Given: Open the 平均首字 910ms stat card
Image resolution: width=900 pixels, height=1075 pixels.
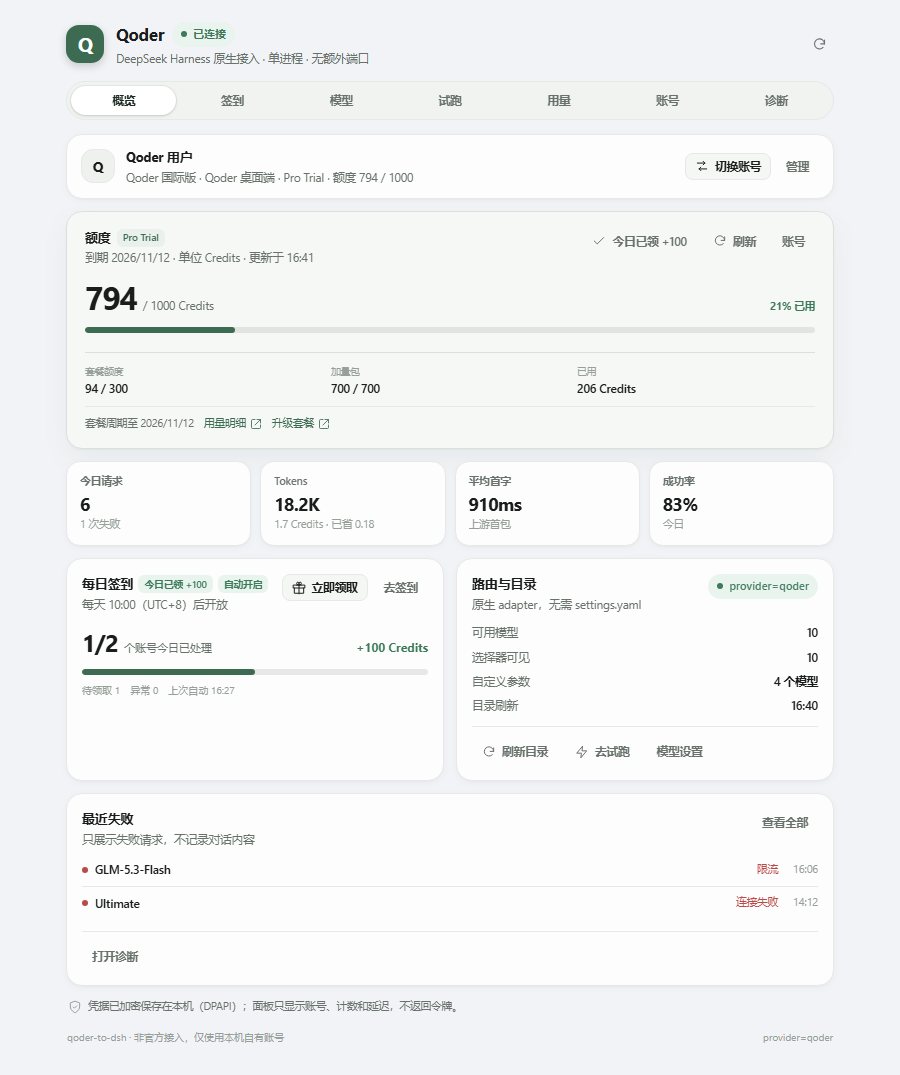Looking at the screenshot, I should point(547,503).
